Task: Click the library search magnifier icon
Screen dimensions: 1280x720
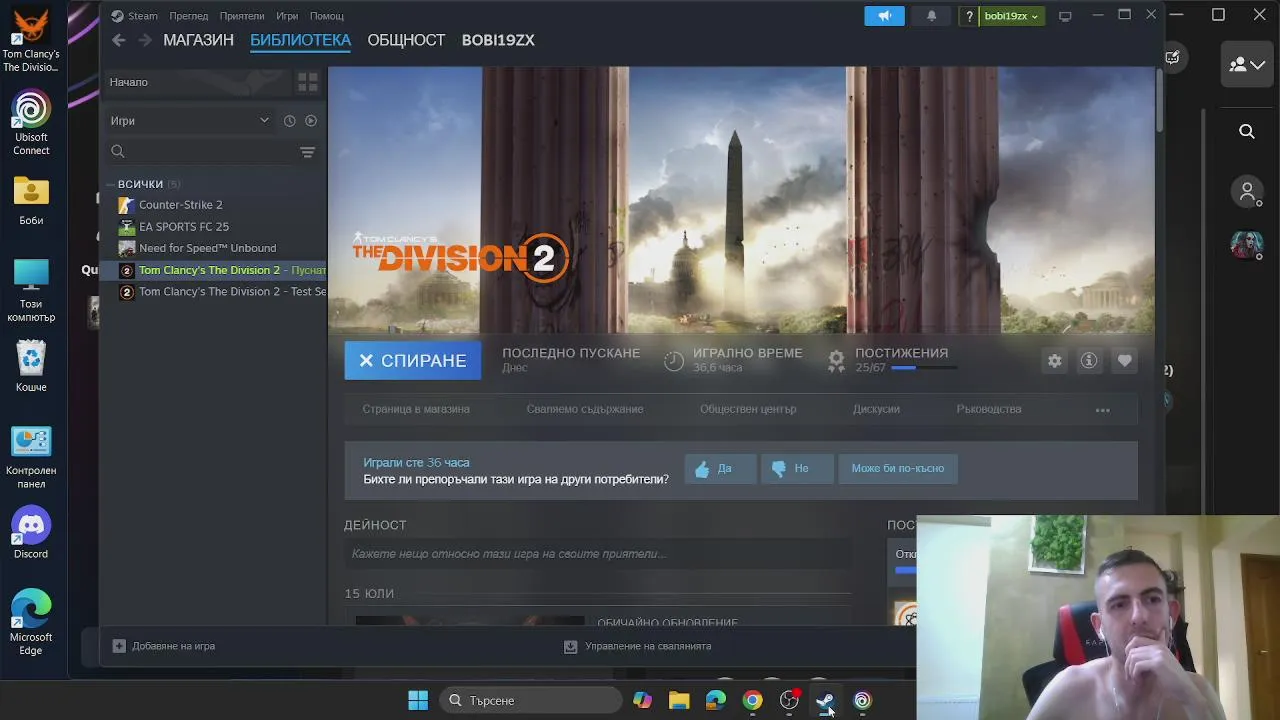Action: click(118, 152)
